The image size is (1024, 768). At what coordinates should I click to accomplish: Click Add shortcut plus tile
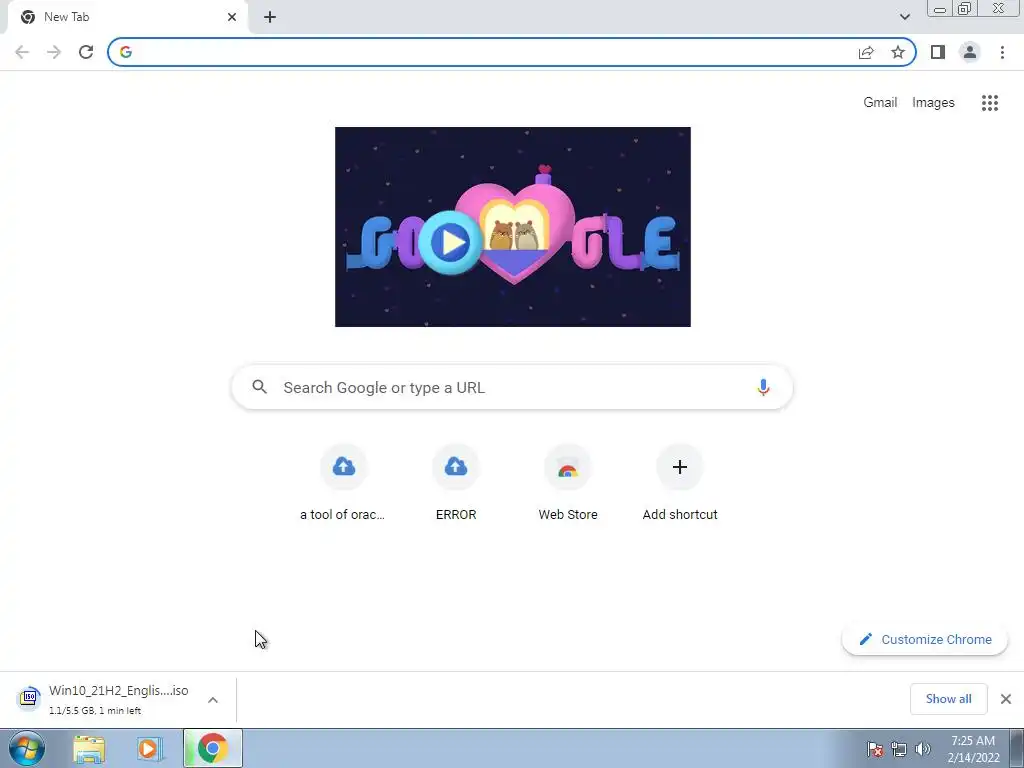coord(680,483)
